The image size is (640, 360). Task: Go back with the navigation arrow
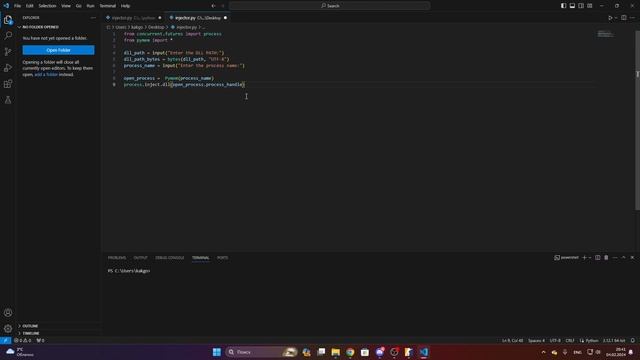(213, 6)
